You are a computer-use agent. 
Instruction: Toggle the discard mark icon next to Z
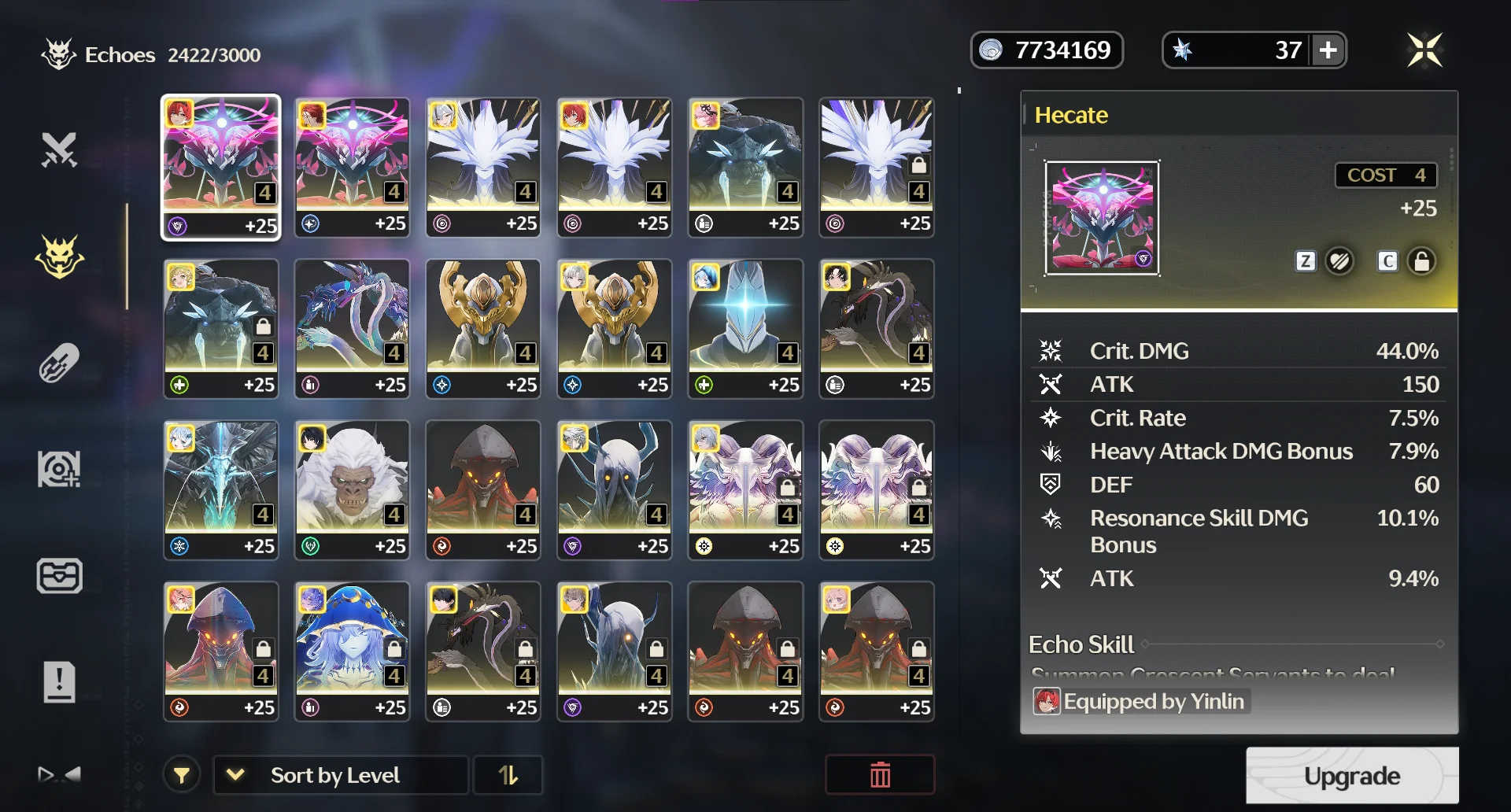tap(1339, 261)
